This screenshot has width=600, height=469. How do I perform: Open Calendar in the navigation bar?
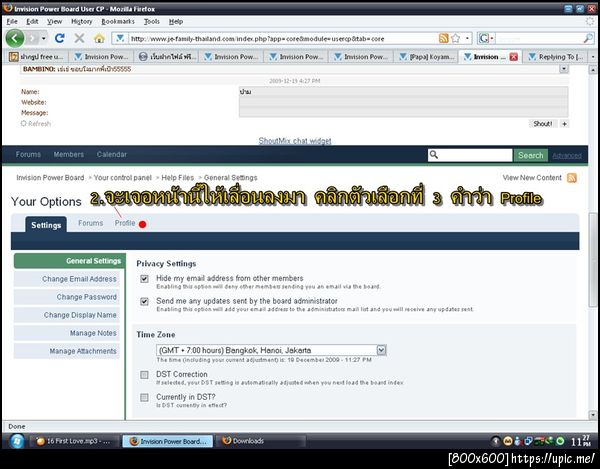tap(111, 155)
